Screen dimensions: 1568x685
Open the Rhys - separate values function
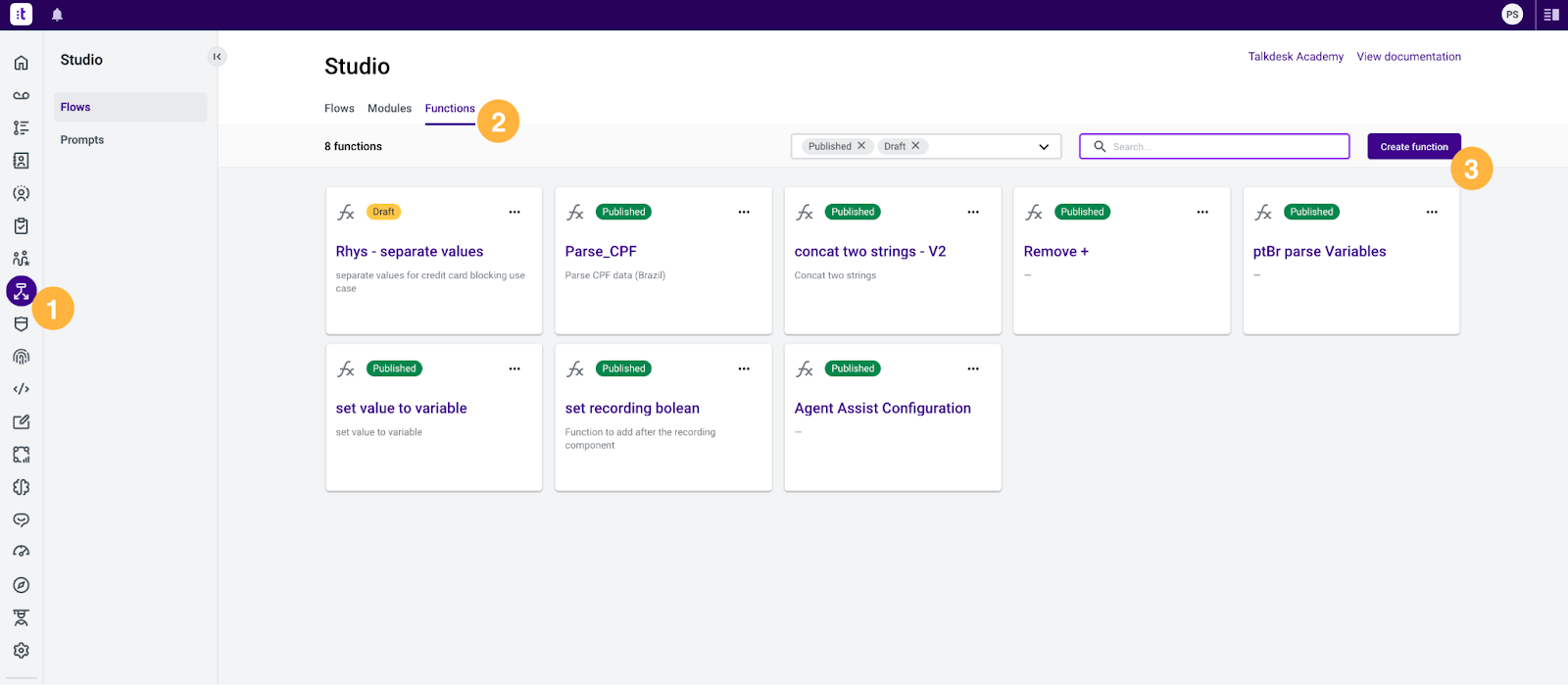click(x=410, y=252)
